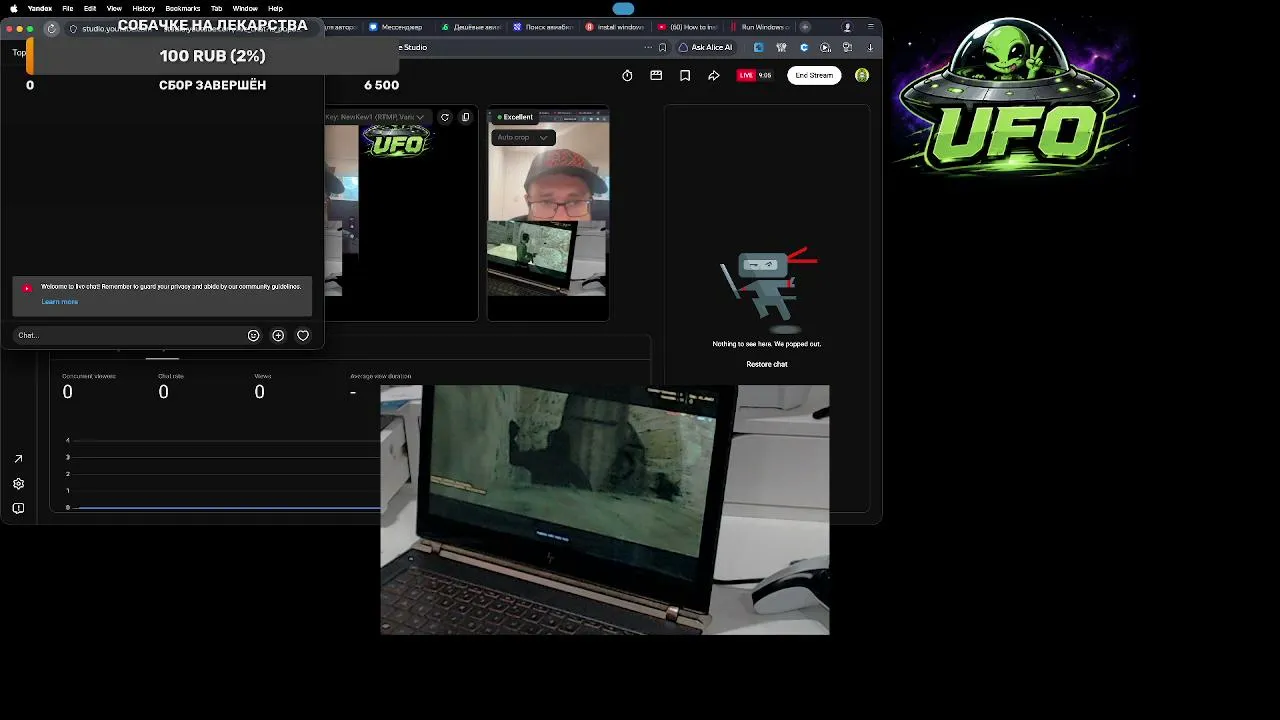Image resolution: width=1280 pixels, height=720 pixels.
Task: Open the address bar three-dots menu
Action: (x=648, y=47)
